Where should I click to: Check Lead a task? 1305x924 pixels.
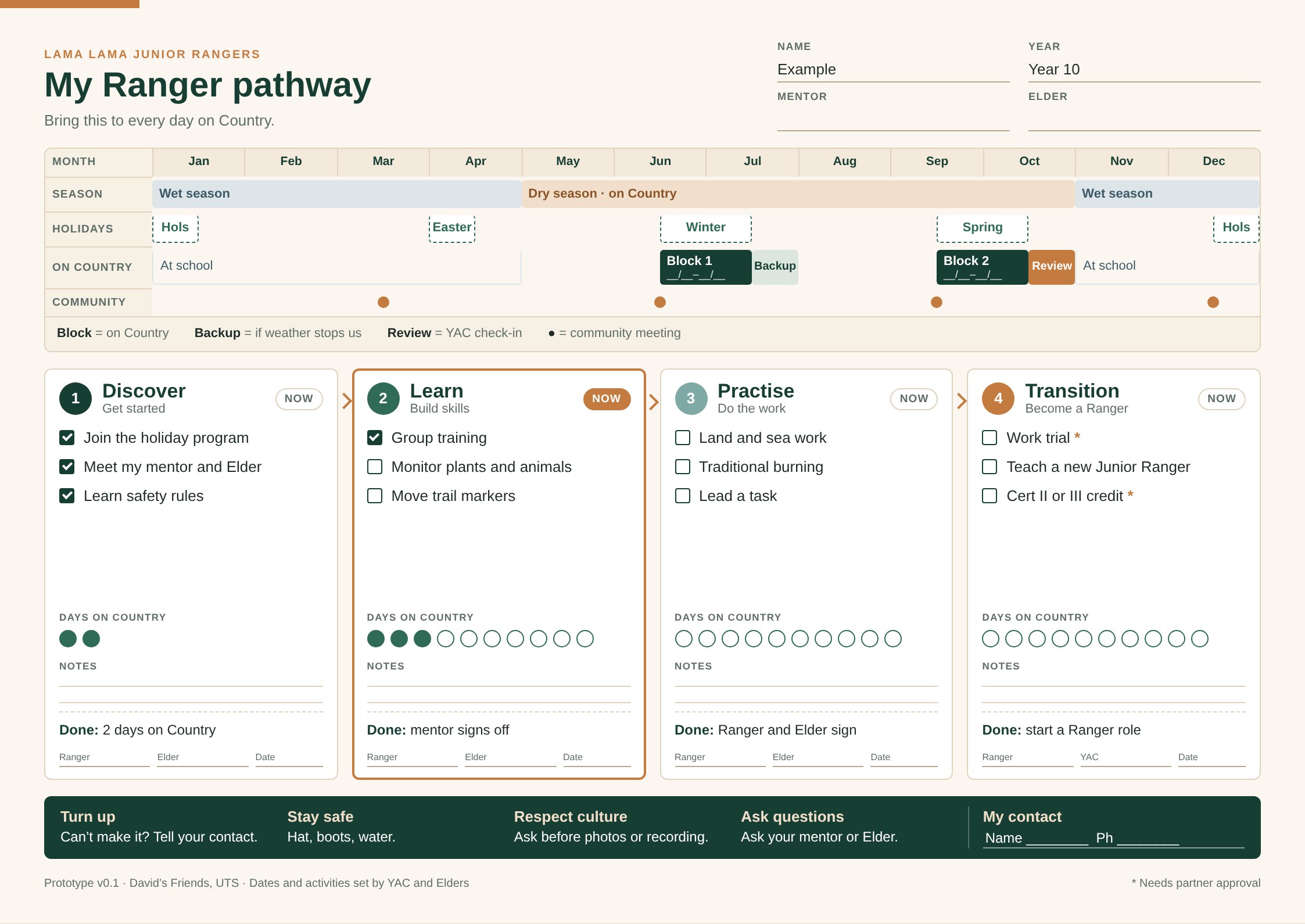pyautogui.click(x=683, y=496)
